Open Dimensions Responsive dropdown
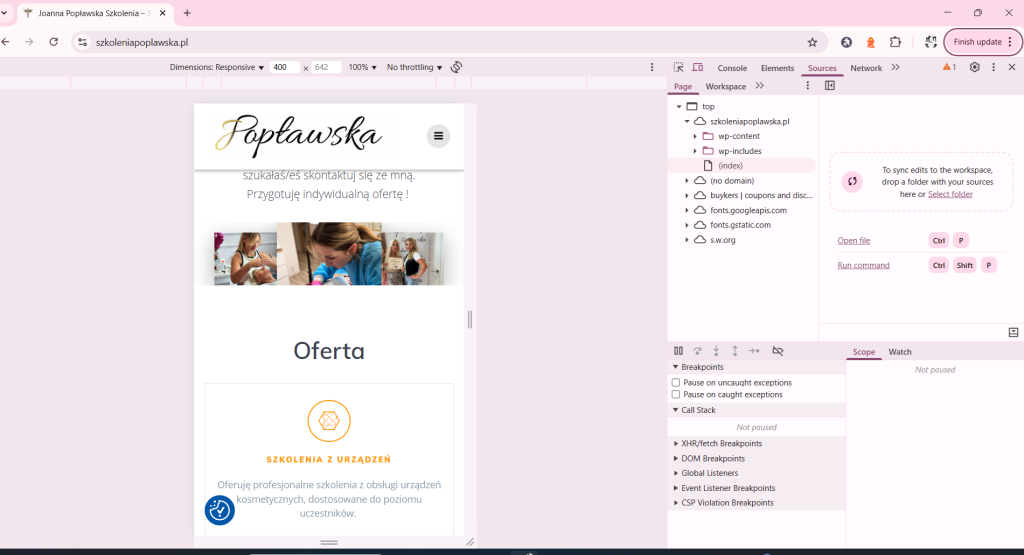The height and width of the screenshot is (555, 1024). [x=217, y=67]
